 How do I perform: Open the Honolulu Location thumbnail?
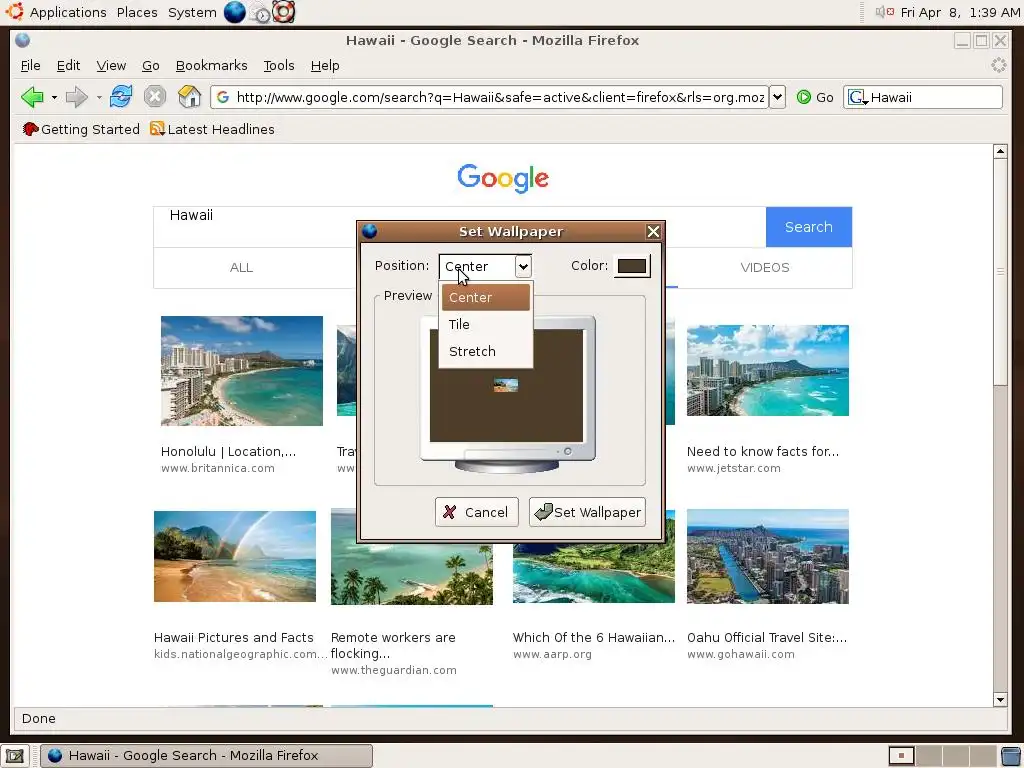point(242,371)
